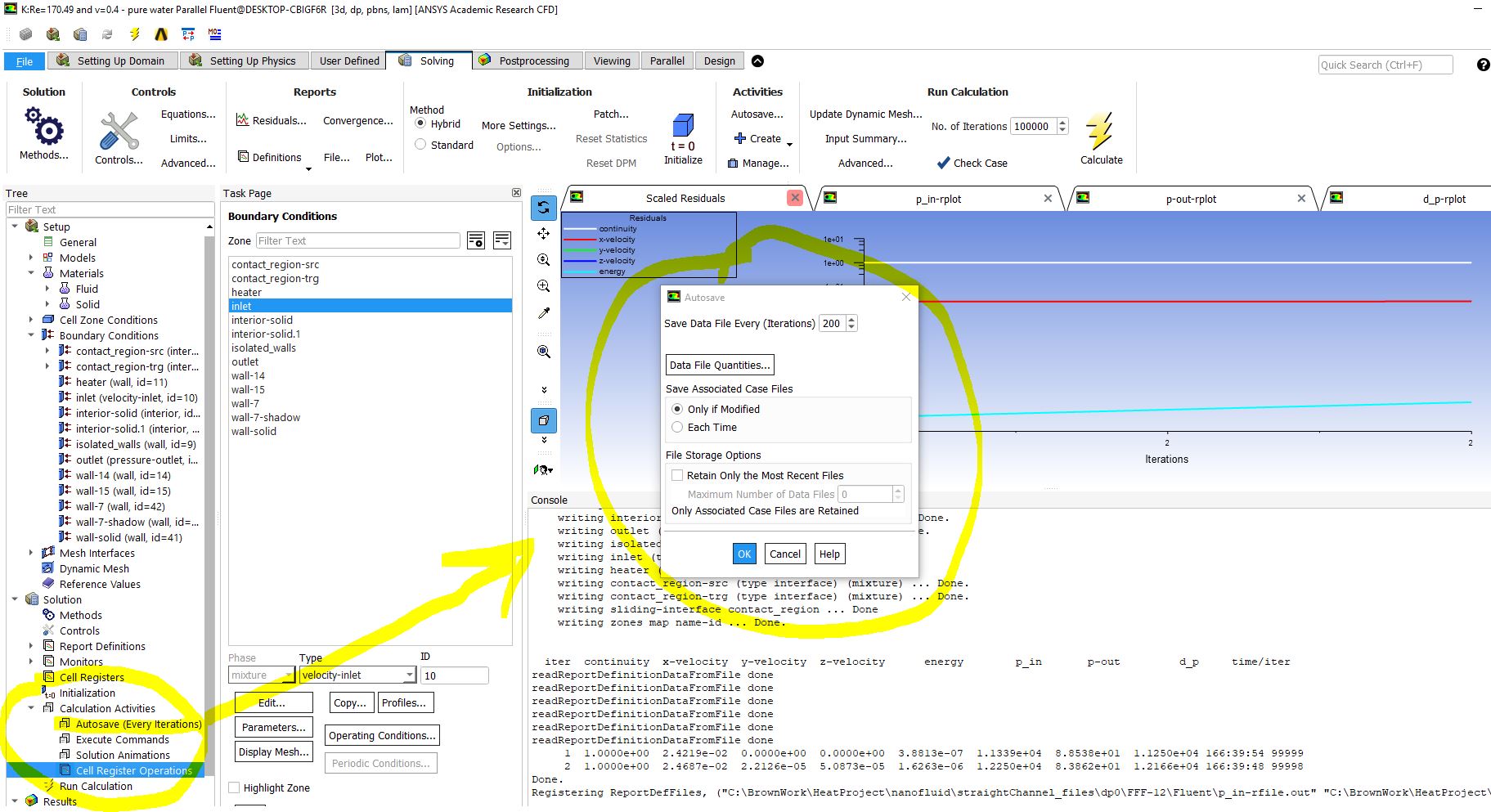
Task: Open the Solution Methods gear icon
Action: (x=43, y=126)
